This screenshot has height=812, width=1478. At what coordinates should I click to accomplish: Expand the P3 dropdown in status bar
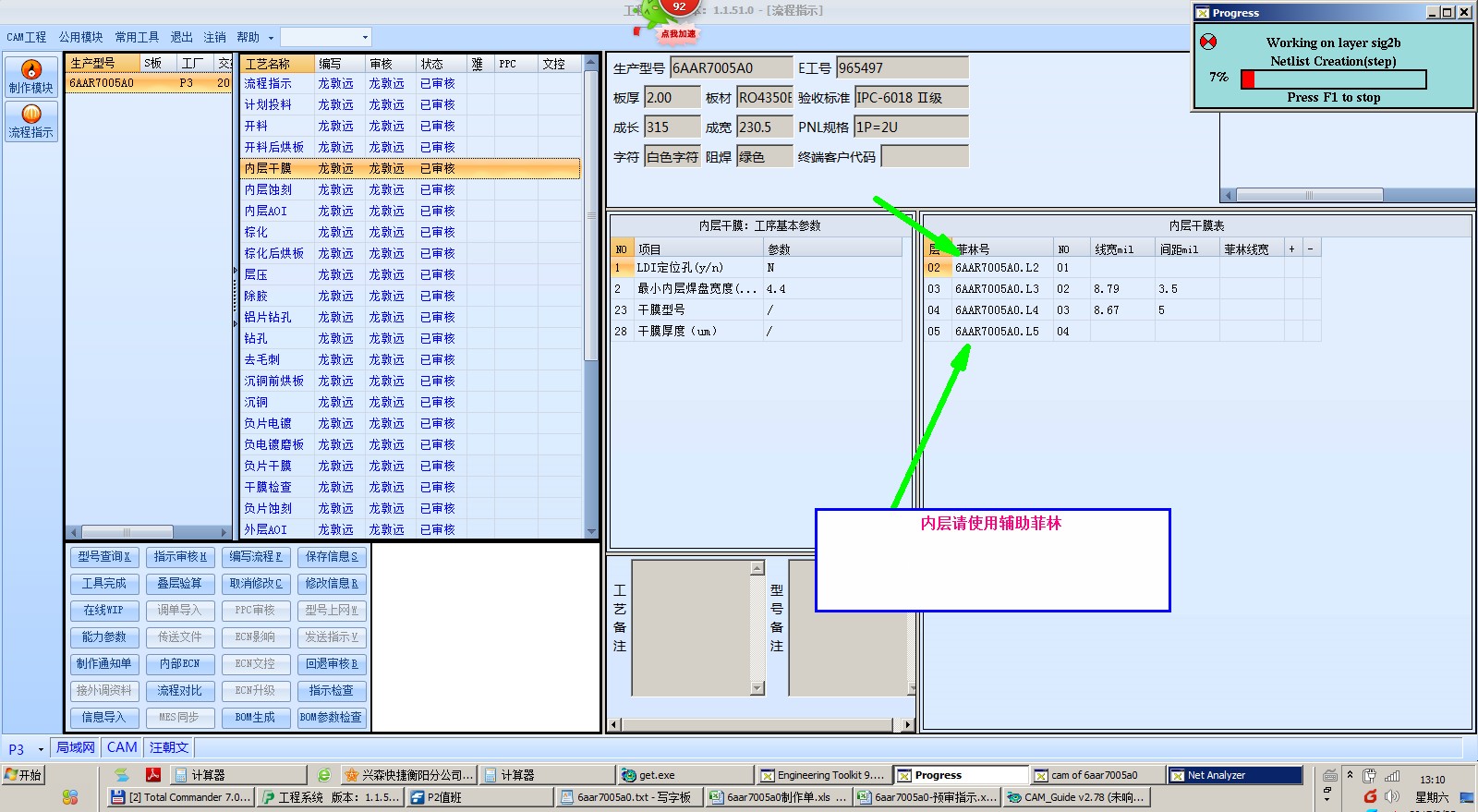(x=41, y=749)
